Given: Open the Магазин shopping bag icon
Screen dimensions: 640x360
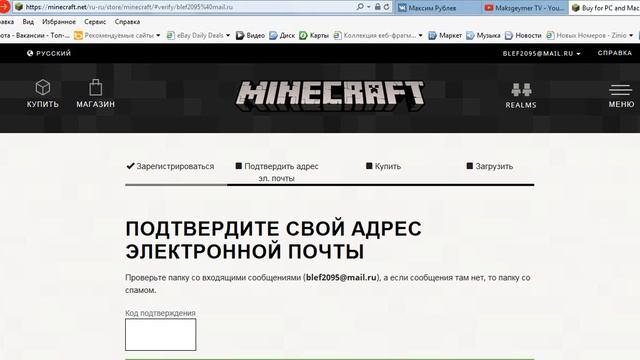Looking at the screenshot, I should 96,87.
